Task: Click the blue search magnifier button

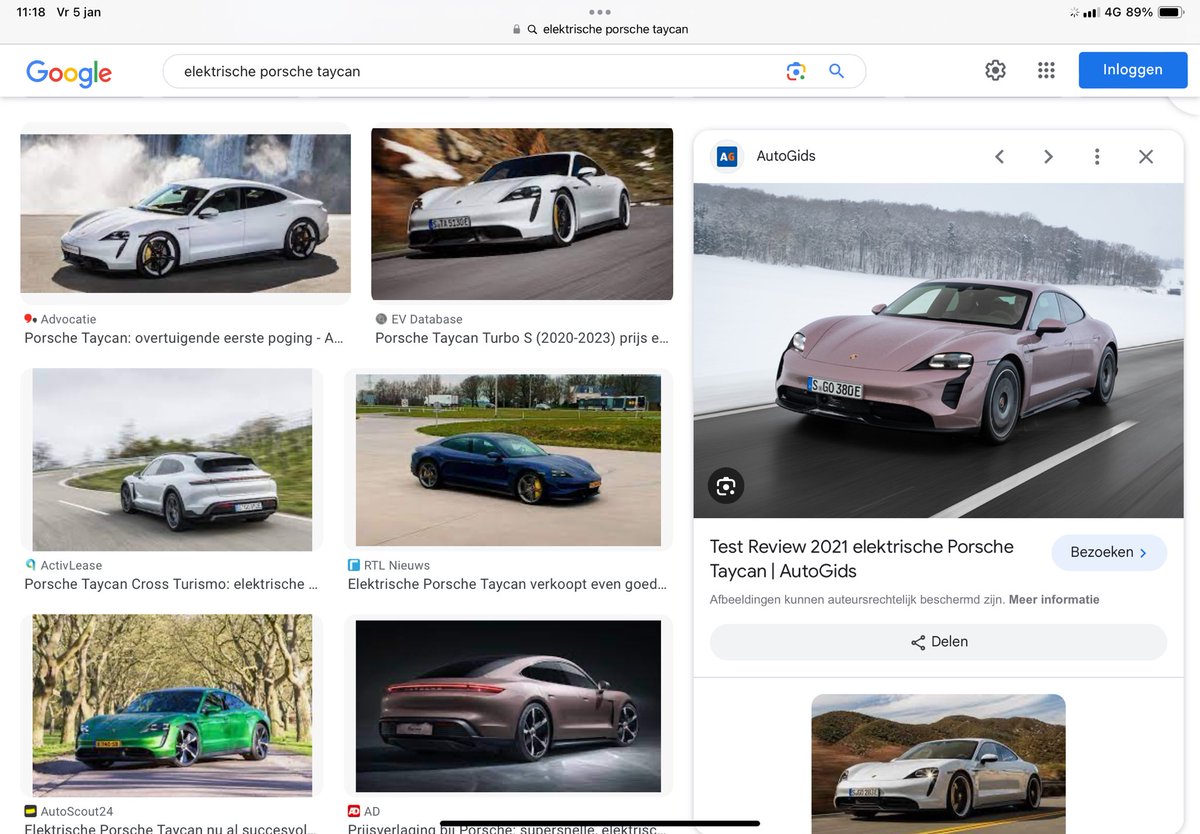Action: (x=836, y=71)
